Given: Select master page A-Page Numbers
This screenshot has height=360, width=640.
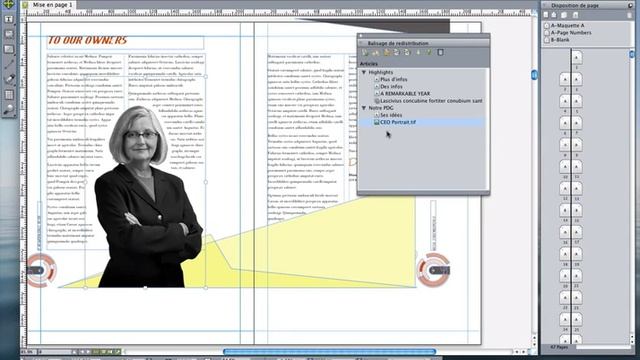Looking at the screenshot, I should tap(571, 33).
